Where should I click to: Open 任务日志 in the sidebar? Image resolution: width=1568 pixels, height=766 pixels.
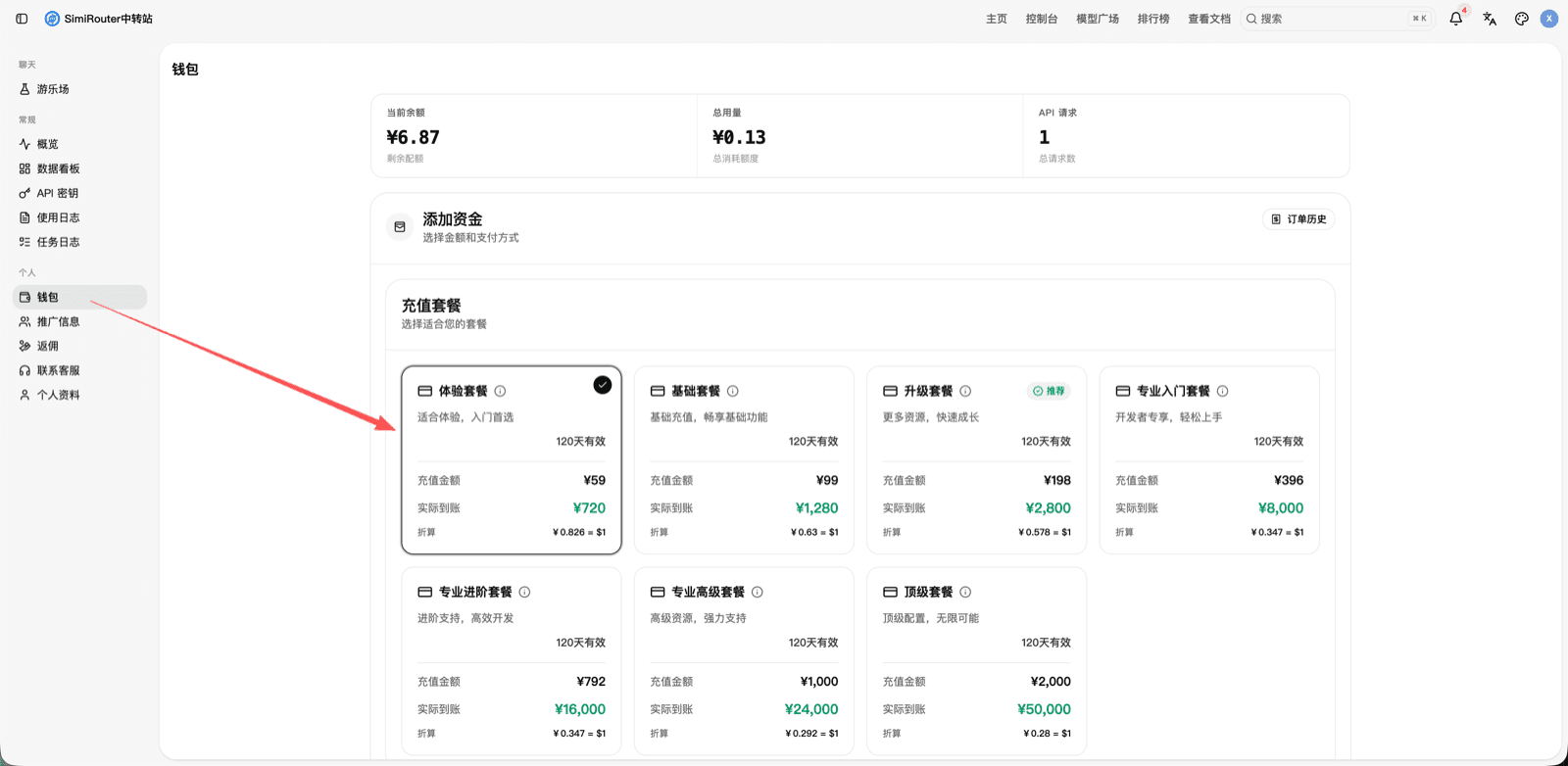[x=80, y=242]
